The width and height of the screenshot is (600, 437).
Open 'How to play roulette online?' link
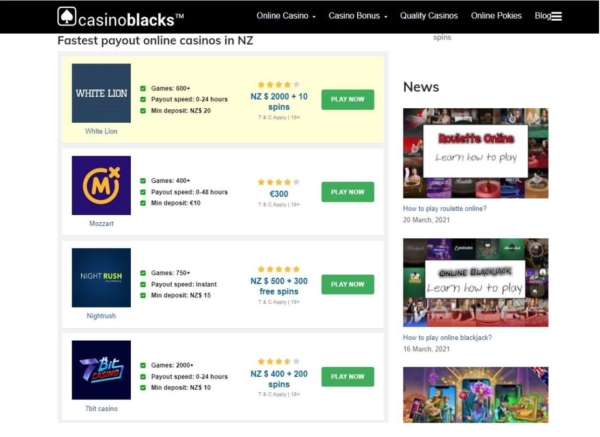coord(445,209)
